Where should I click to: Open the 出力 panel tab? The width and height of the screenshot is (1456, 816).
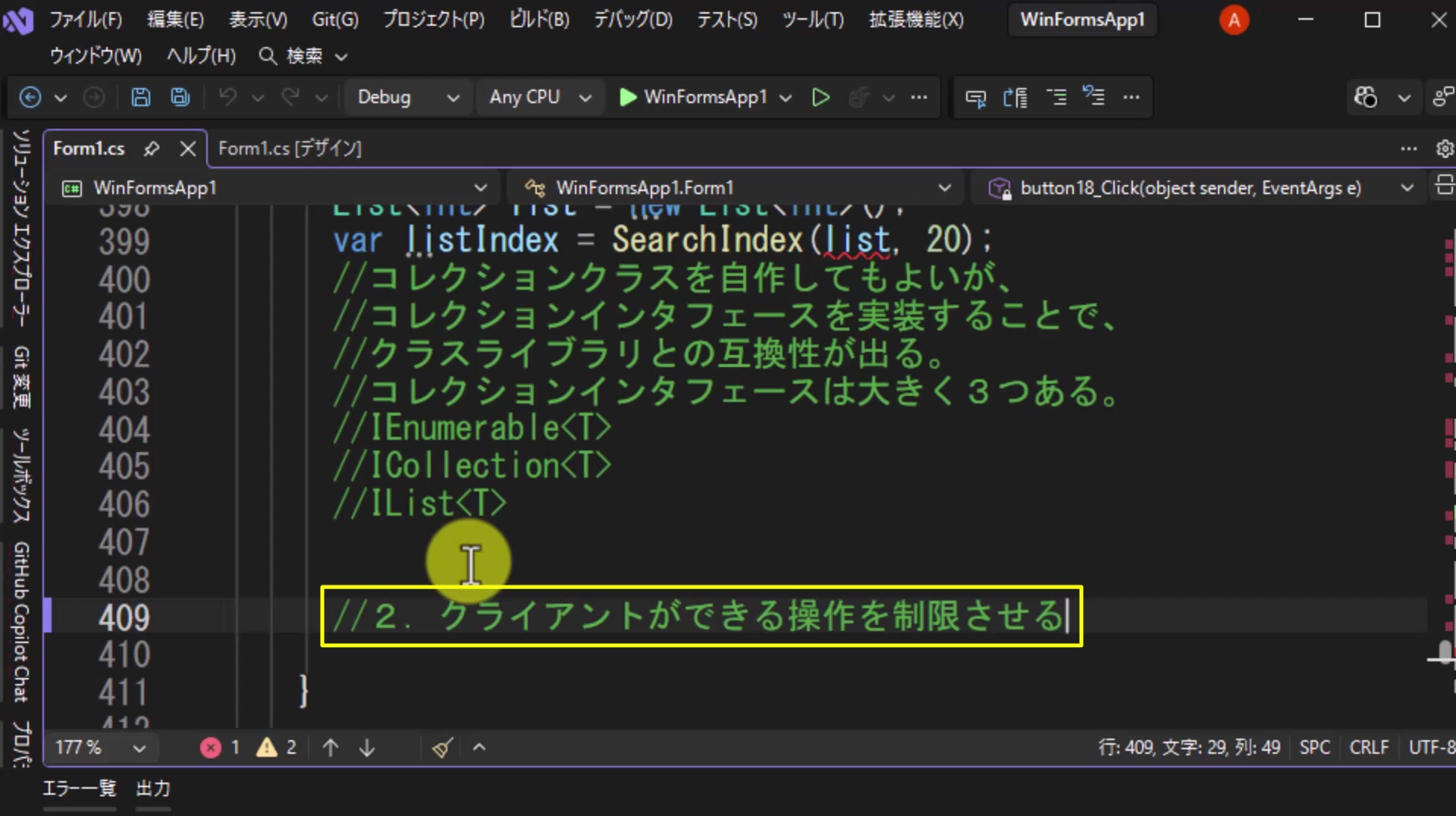tap(153, 789)
